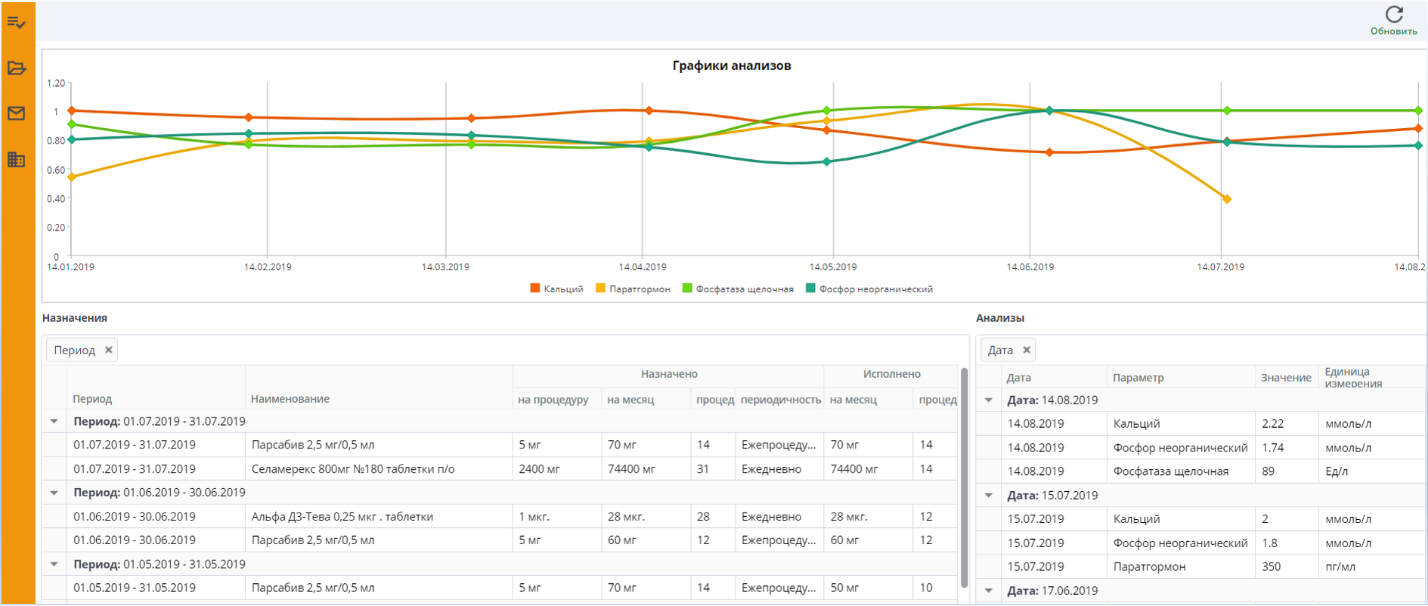The width and height of the screenshot is (1428, 606).
Task: Collapse the Дата 14.08.2019 analysis group
Action: (x=989, y=400)
